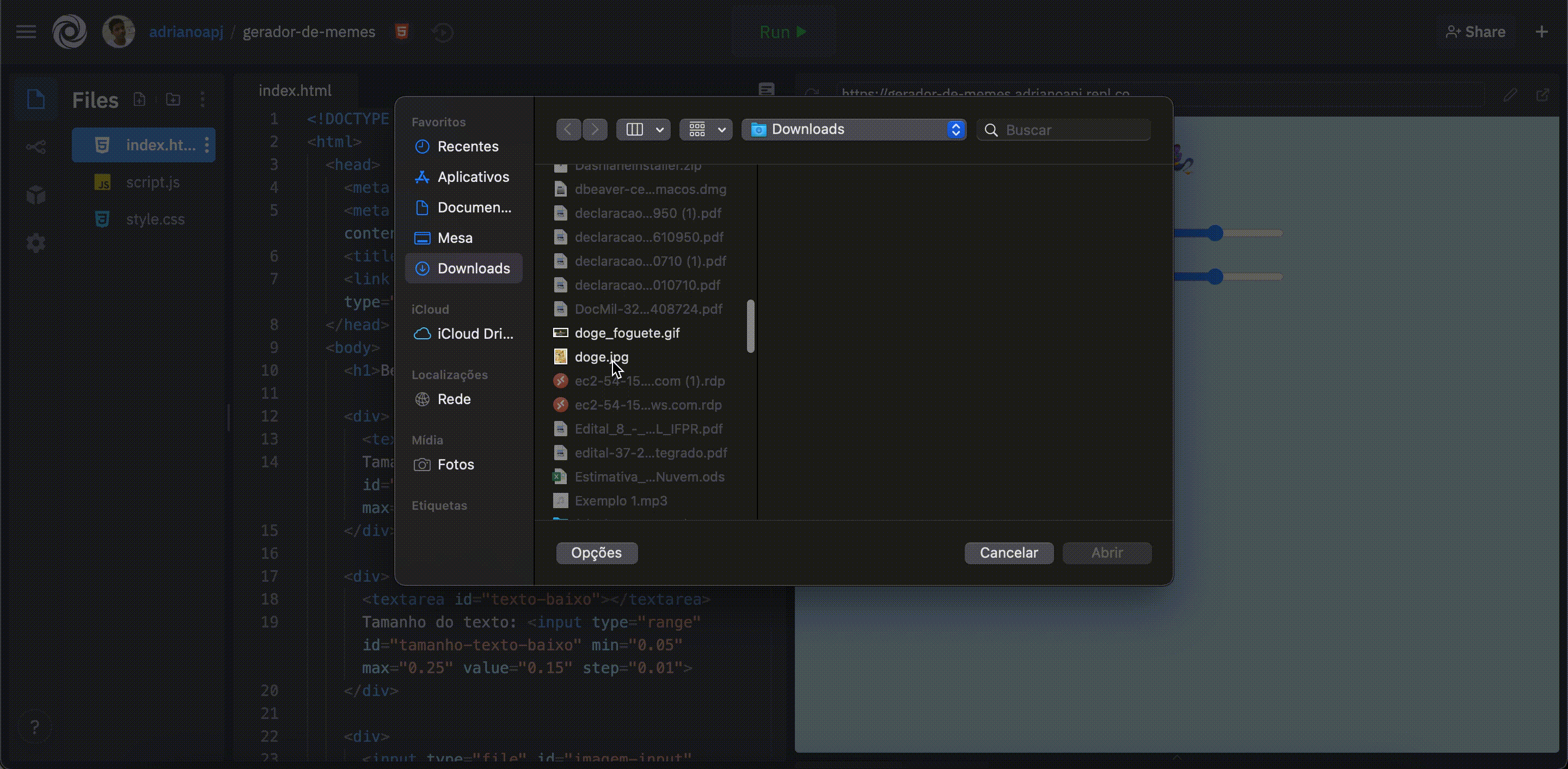The height and width of the screenshot is (769, 1568).
Task: Click the new file icon in Files panel
Action: 139,99
